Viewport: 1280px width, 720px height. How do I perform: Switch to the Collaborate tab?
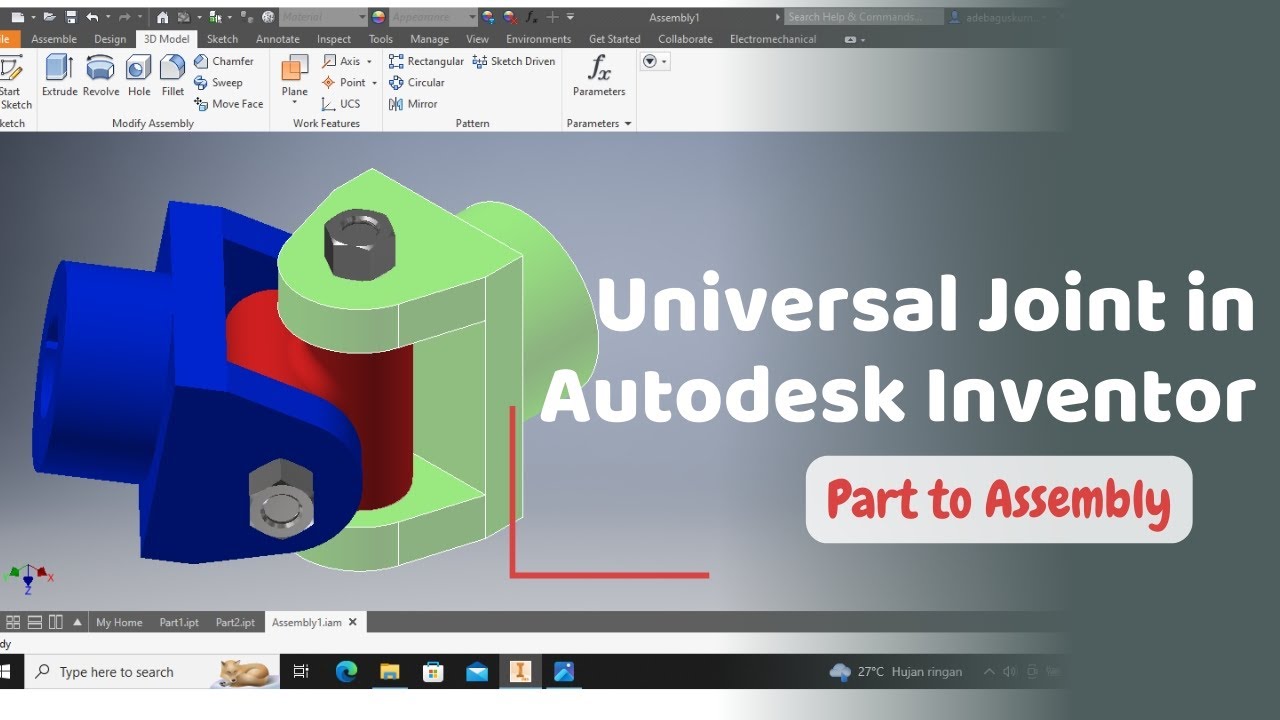tap(686, 39)
